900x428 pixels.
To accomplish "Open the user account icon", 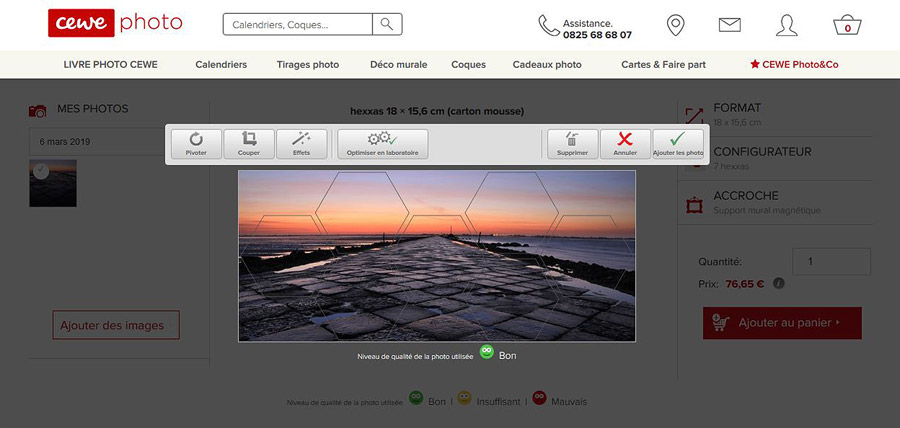I will coord(786,25).
